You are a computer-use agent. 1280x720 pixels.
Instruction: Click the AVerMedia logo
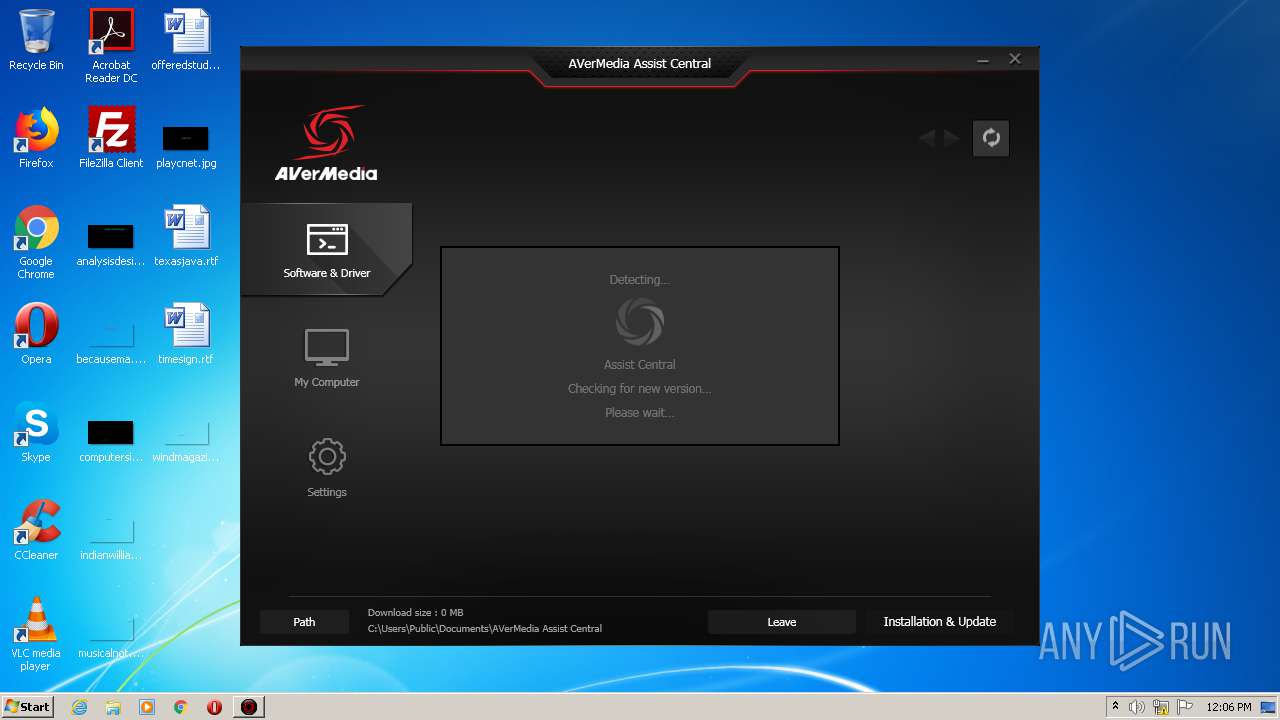(326, 144)
